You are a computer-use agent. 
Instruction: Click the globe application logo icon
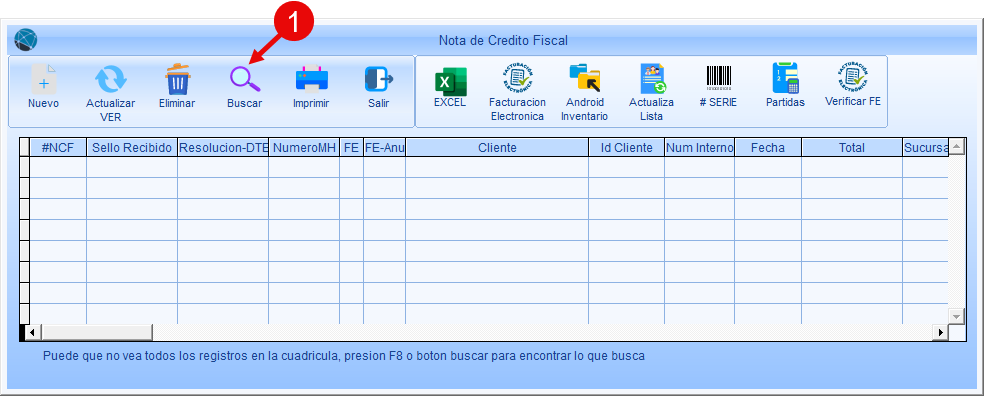coord(26,40)
